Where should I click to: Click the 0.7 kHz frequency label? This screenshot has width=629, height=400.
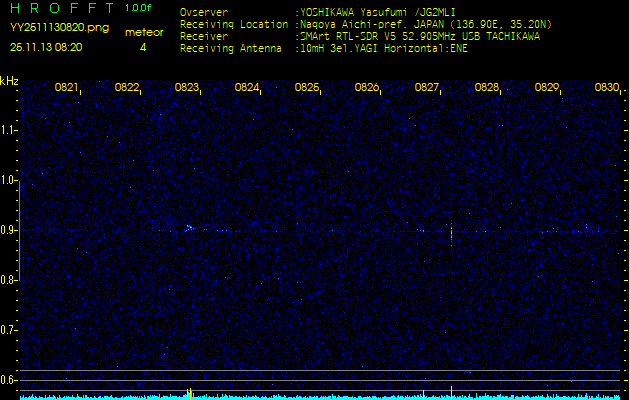pos(8,330)
